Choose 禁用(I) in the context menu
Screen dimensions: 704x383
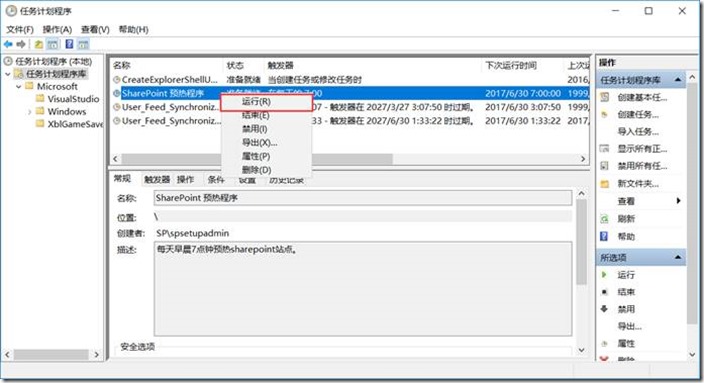[266, 129]
